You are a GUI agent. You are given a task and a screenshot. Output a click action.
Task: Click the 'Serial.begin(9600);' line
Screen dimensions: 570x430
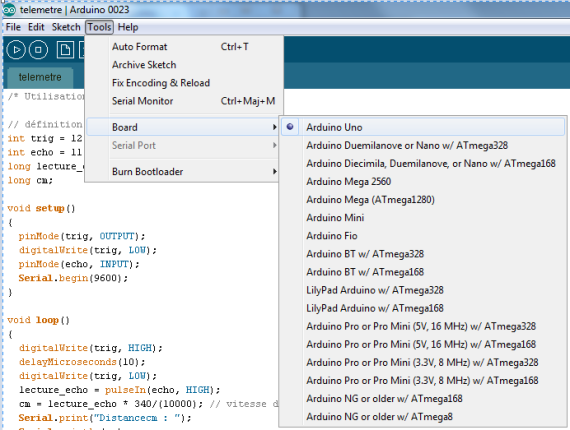(73, 278)
